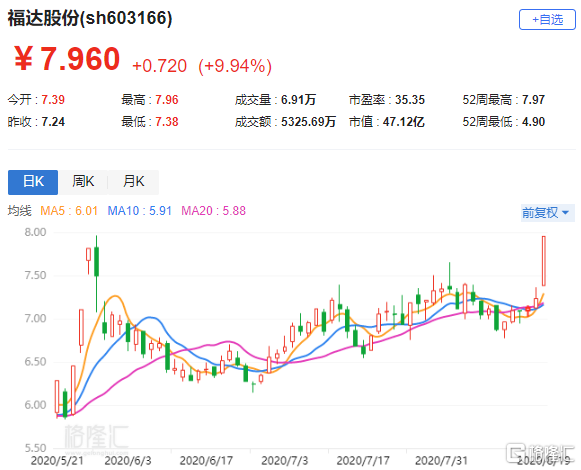The height and width of the screenshot is (470, 581).
Task: Click the 7.00 price axis label
Action: [36, 318]
